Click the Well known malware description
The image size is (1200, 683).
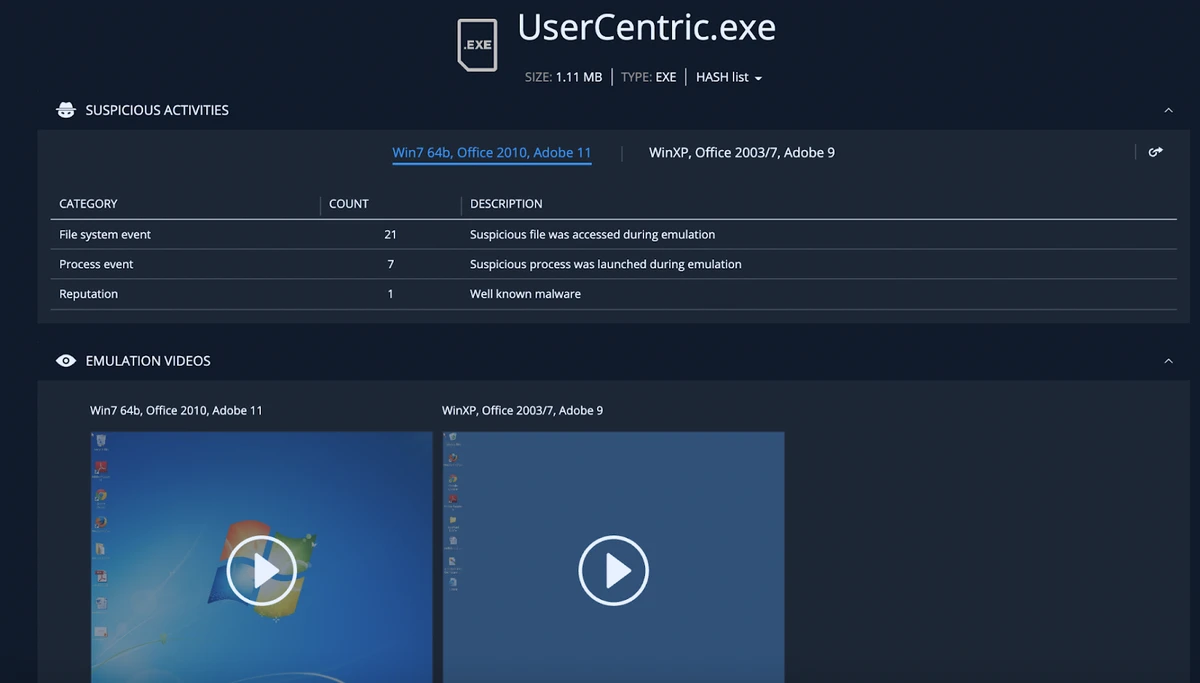coord(525,295)
